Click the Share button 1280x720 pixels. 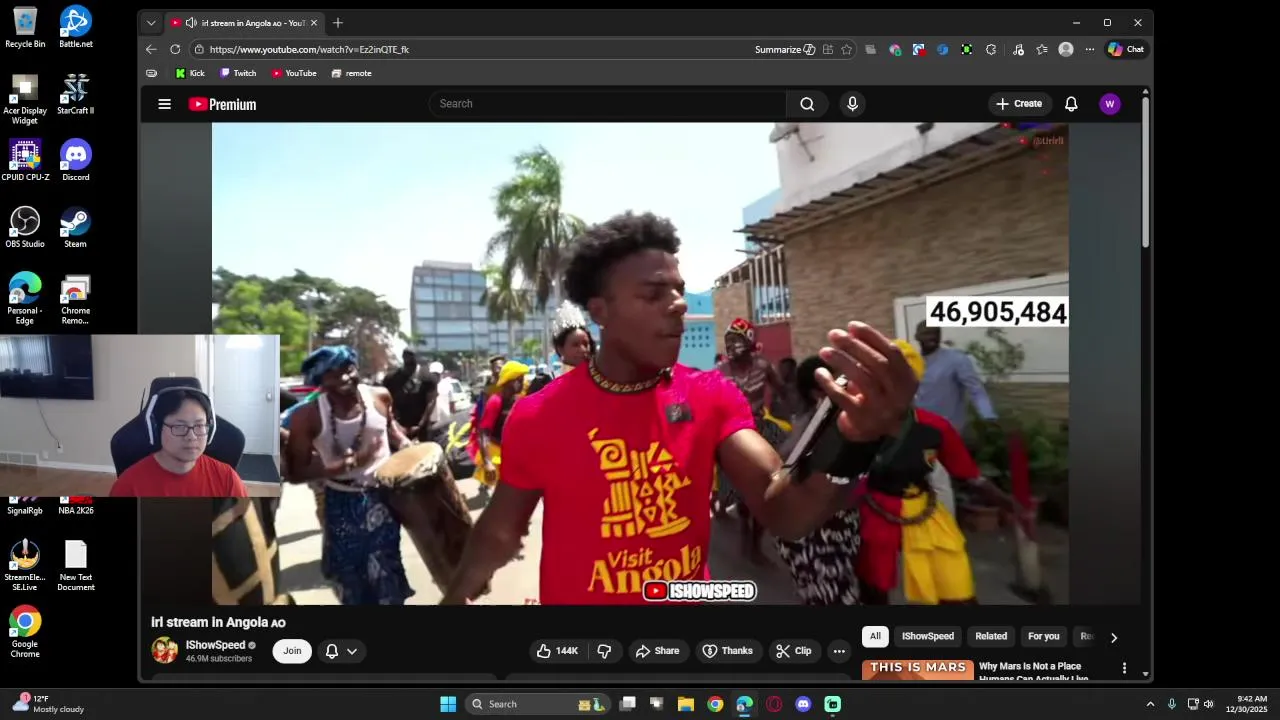tap(657, 651)
